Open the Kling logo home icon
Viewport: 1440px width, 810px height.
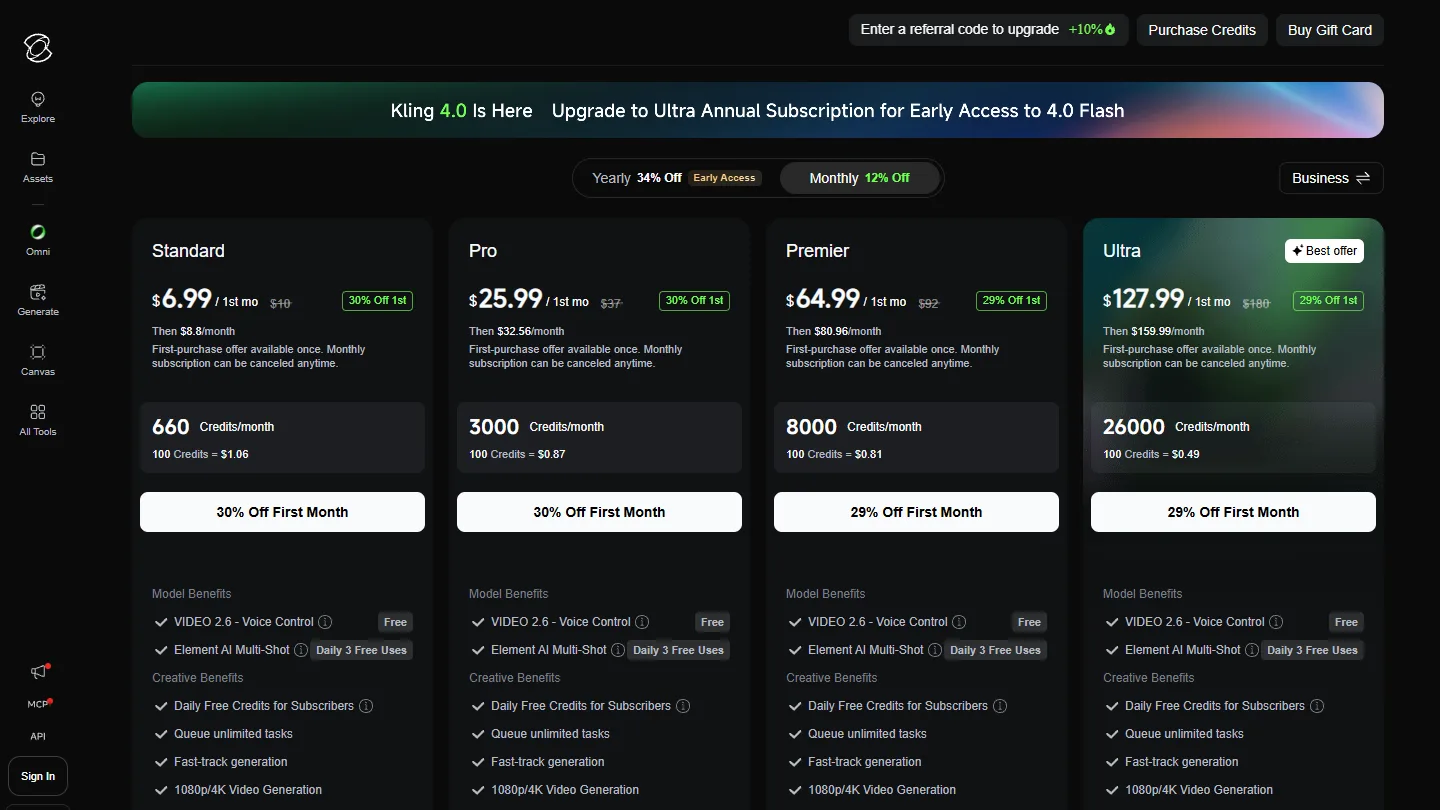pyautogui.click(x=38, y=47)
